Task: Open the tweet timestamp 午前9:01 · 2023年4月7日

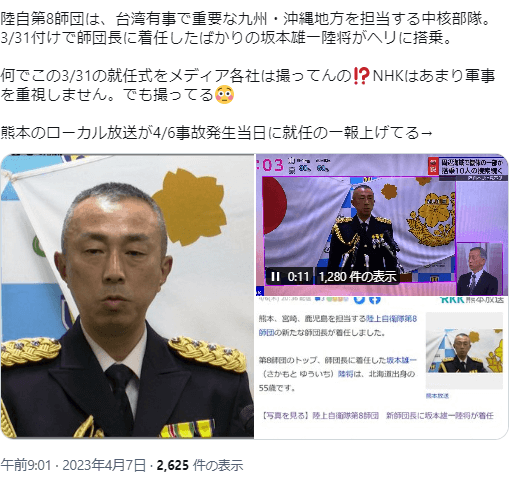Action: click(73, 465)
